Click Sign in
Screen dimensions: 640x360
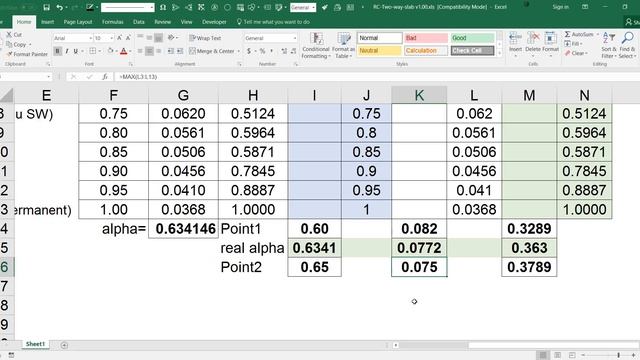pos(560,7)
